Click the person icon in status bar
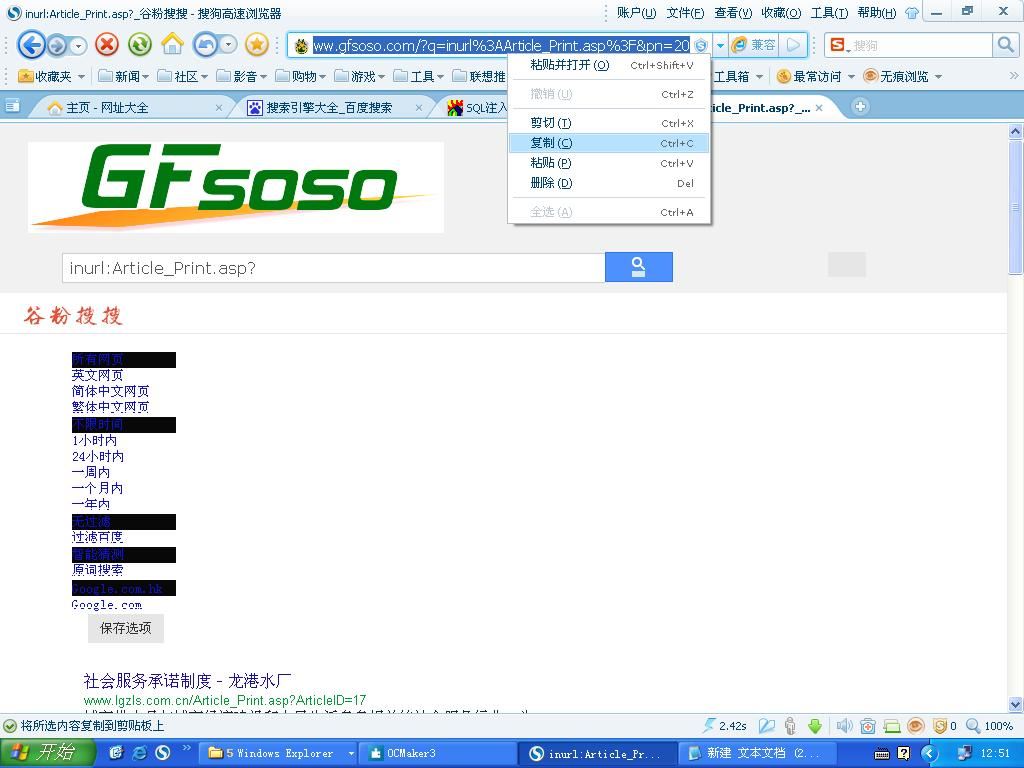 [791, 726]
